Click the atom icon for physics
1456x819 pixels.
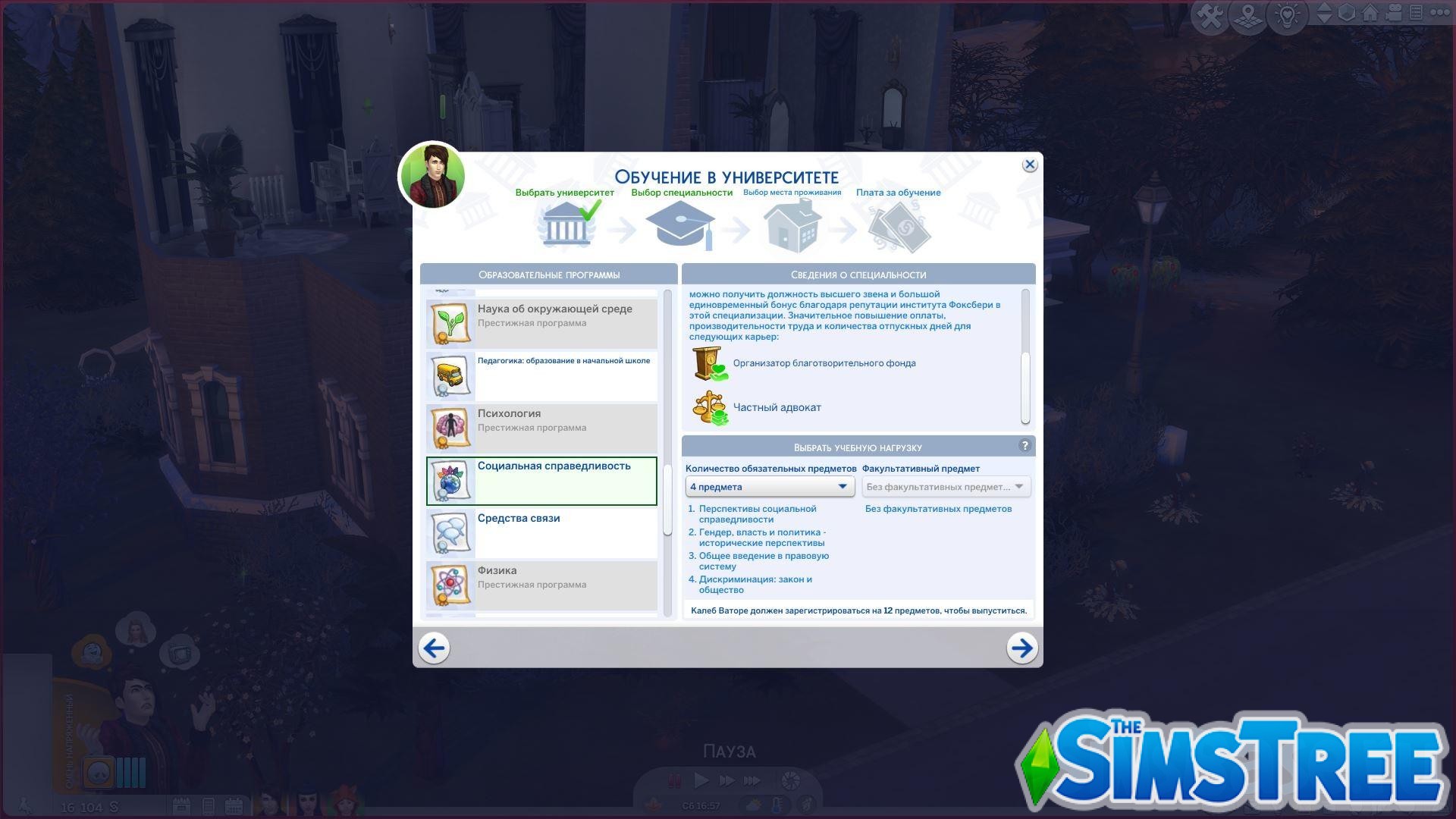(450, 585)
